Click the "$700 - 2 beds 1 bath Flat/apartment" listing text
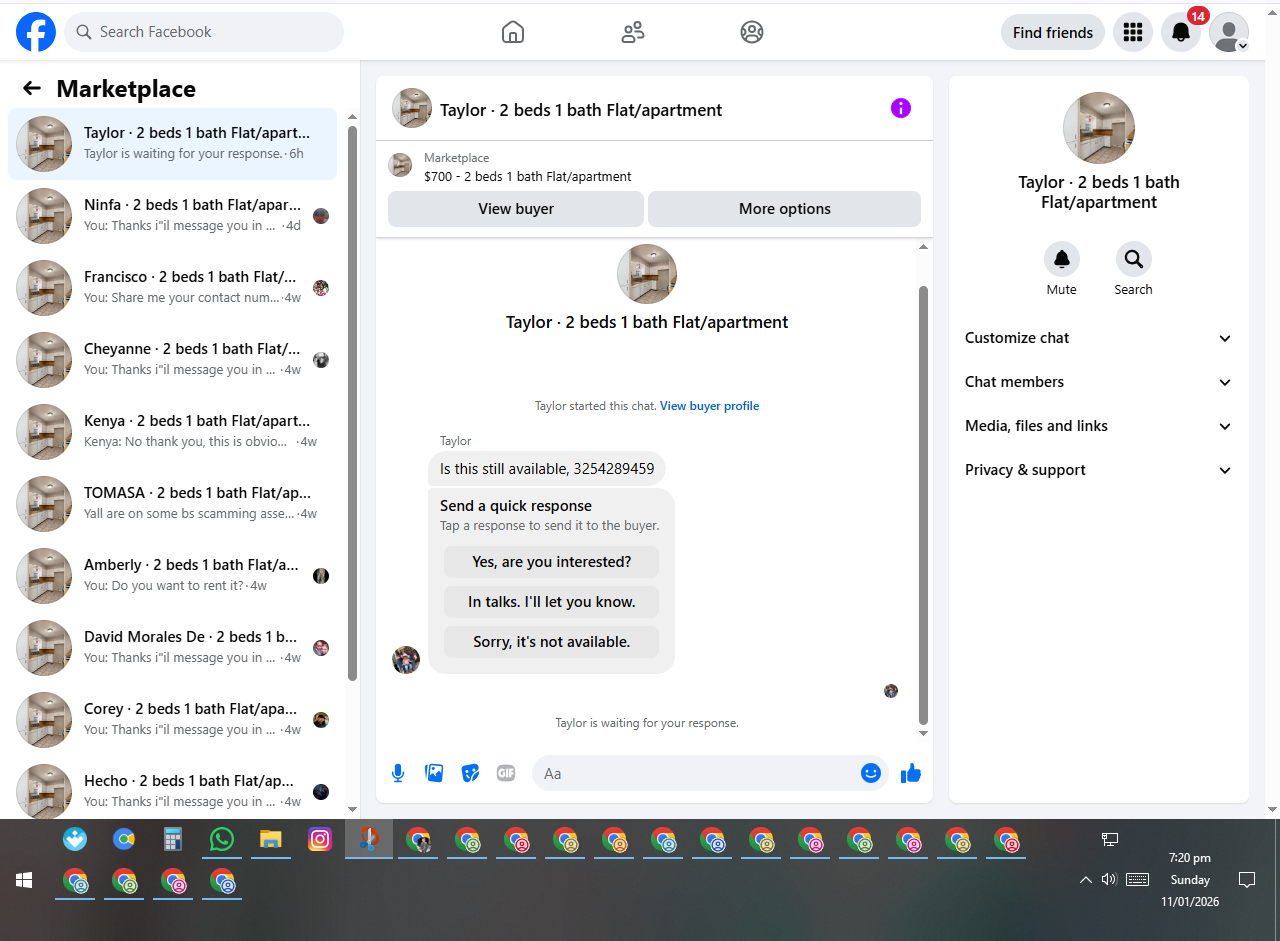 [528, 177]
